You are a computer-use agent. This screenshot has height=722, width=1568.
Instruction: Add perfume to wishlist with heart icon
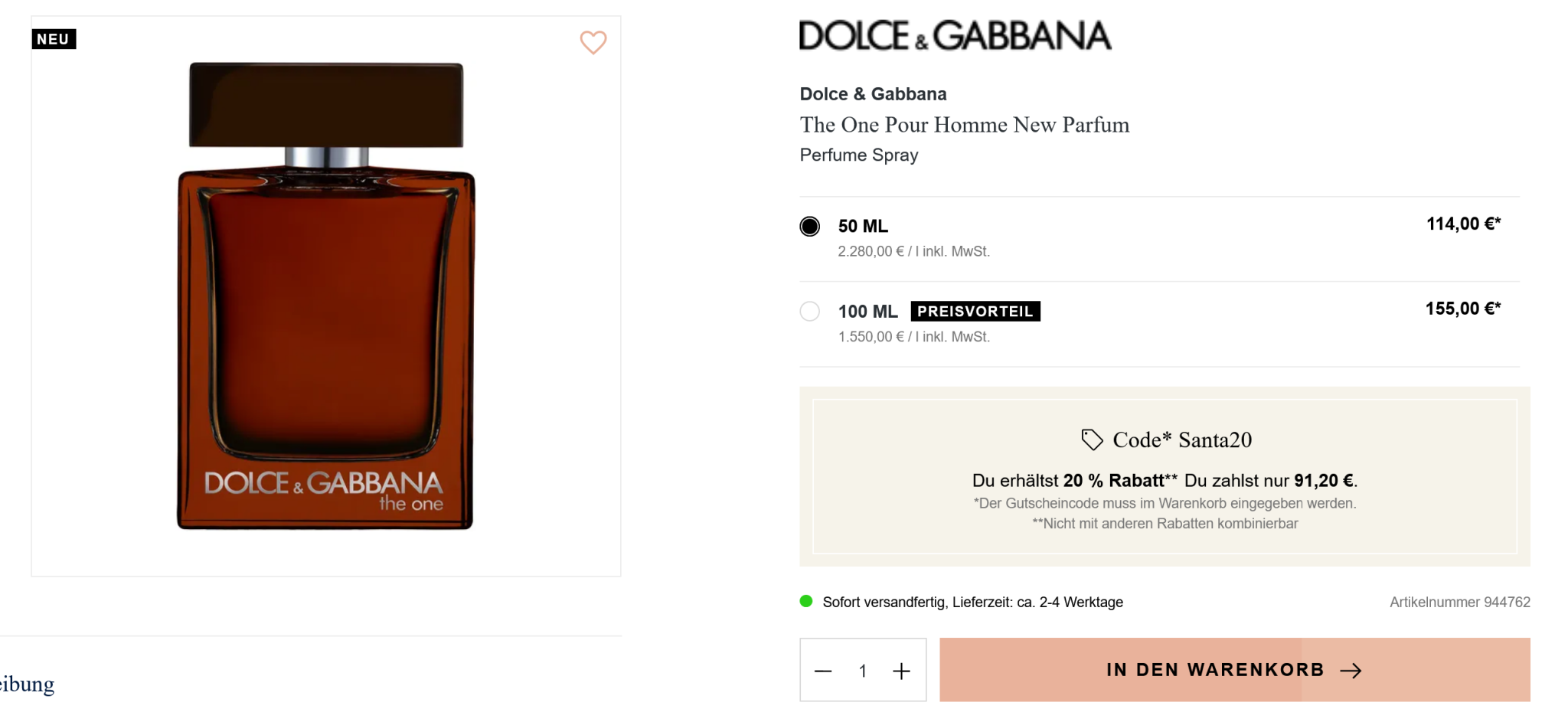pos(593,42)
